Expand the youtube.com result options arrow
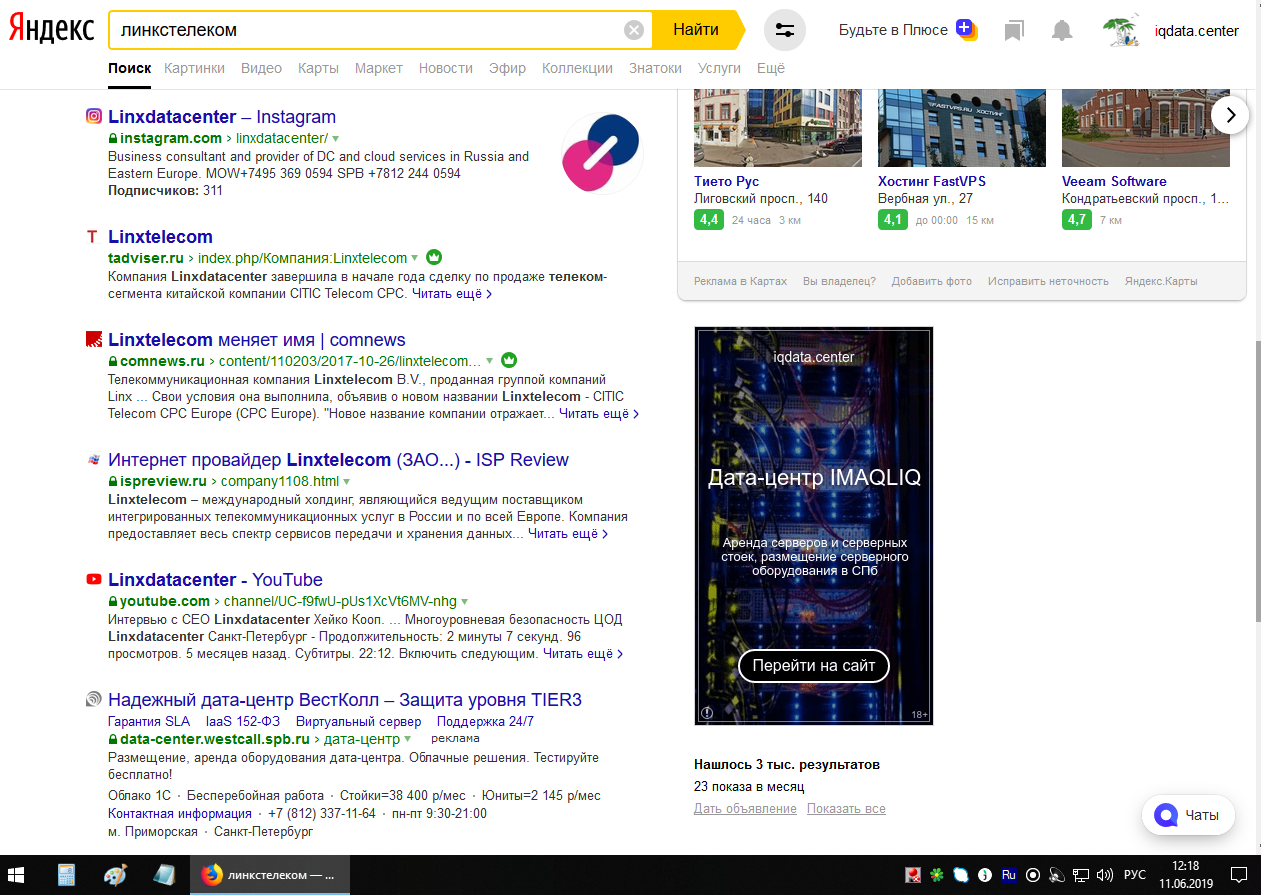Screen dimensions: 1261x895 [465, 602]
